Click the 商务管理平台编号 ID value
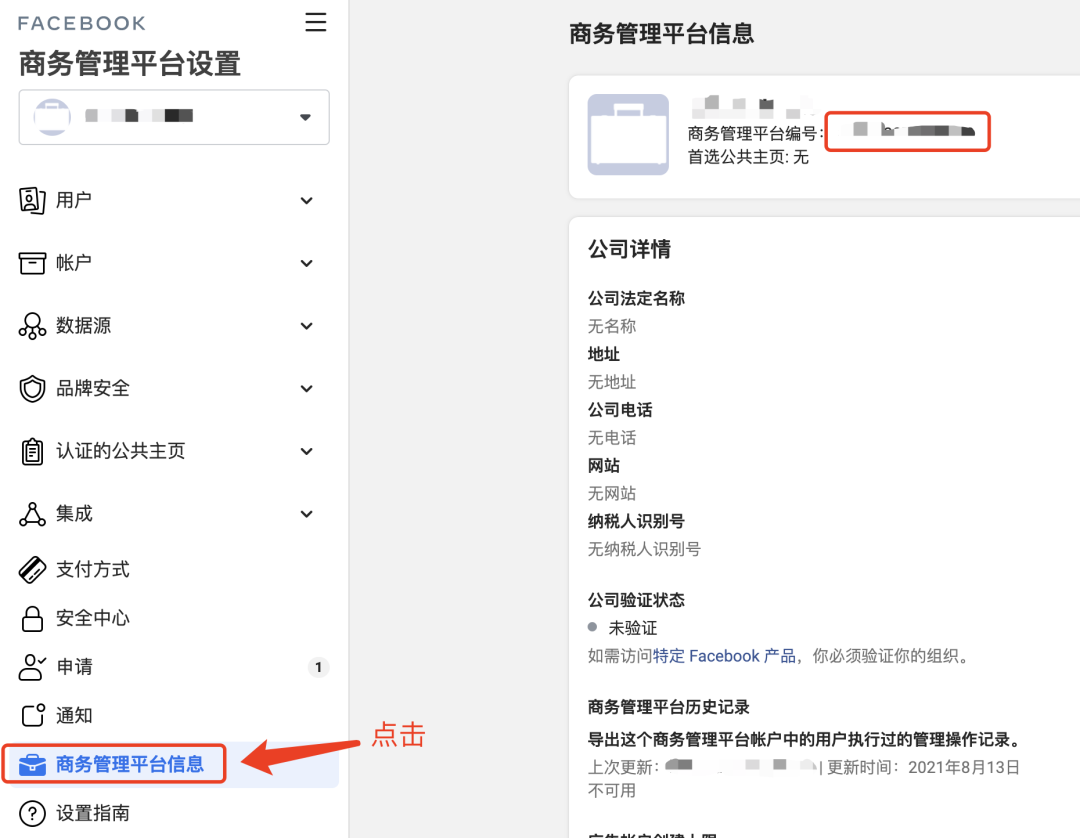 tap(907, 131)
